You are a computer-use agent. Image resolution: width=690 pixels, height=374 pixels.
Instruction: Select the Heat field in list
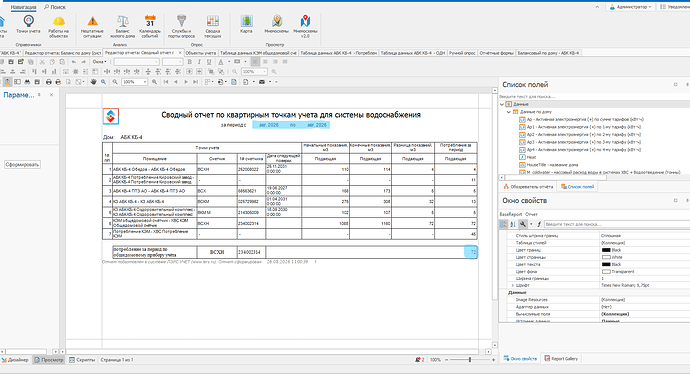point(528,158)
